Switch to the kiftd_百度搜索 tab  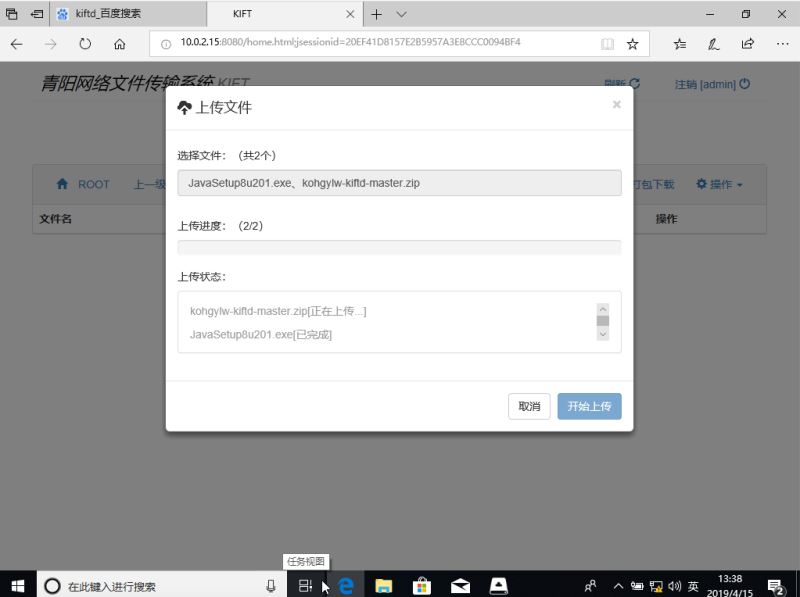click(110, 14)
